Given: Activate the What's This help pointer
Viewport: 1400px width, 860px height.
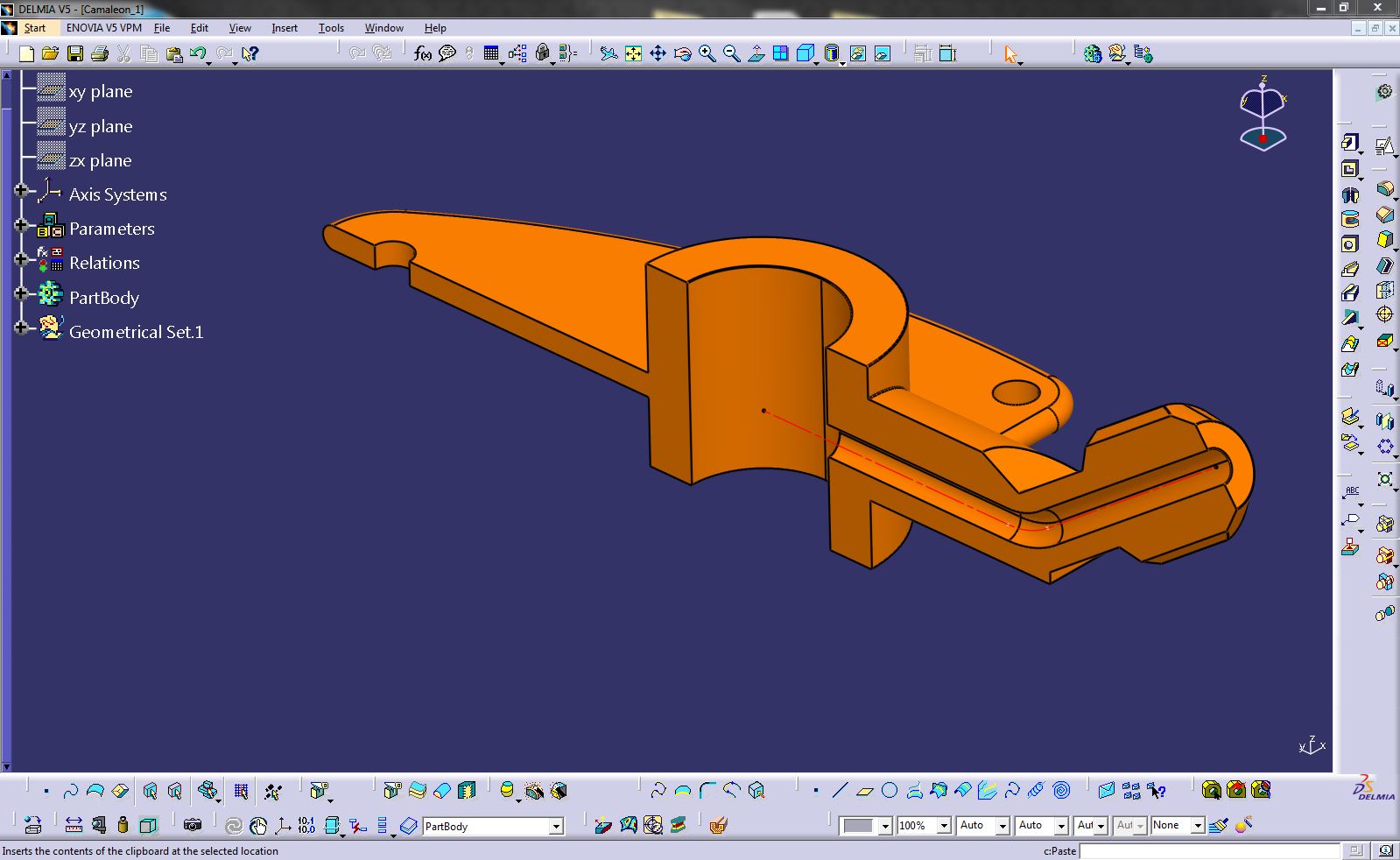Looking at the screenshot, I should [250, 54].
